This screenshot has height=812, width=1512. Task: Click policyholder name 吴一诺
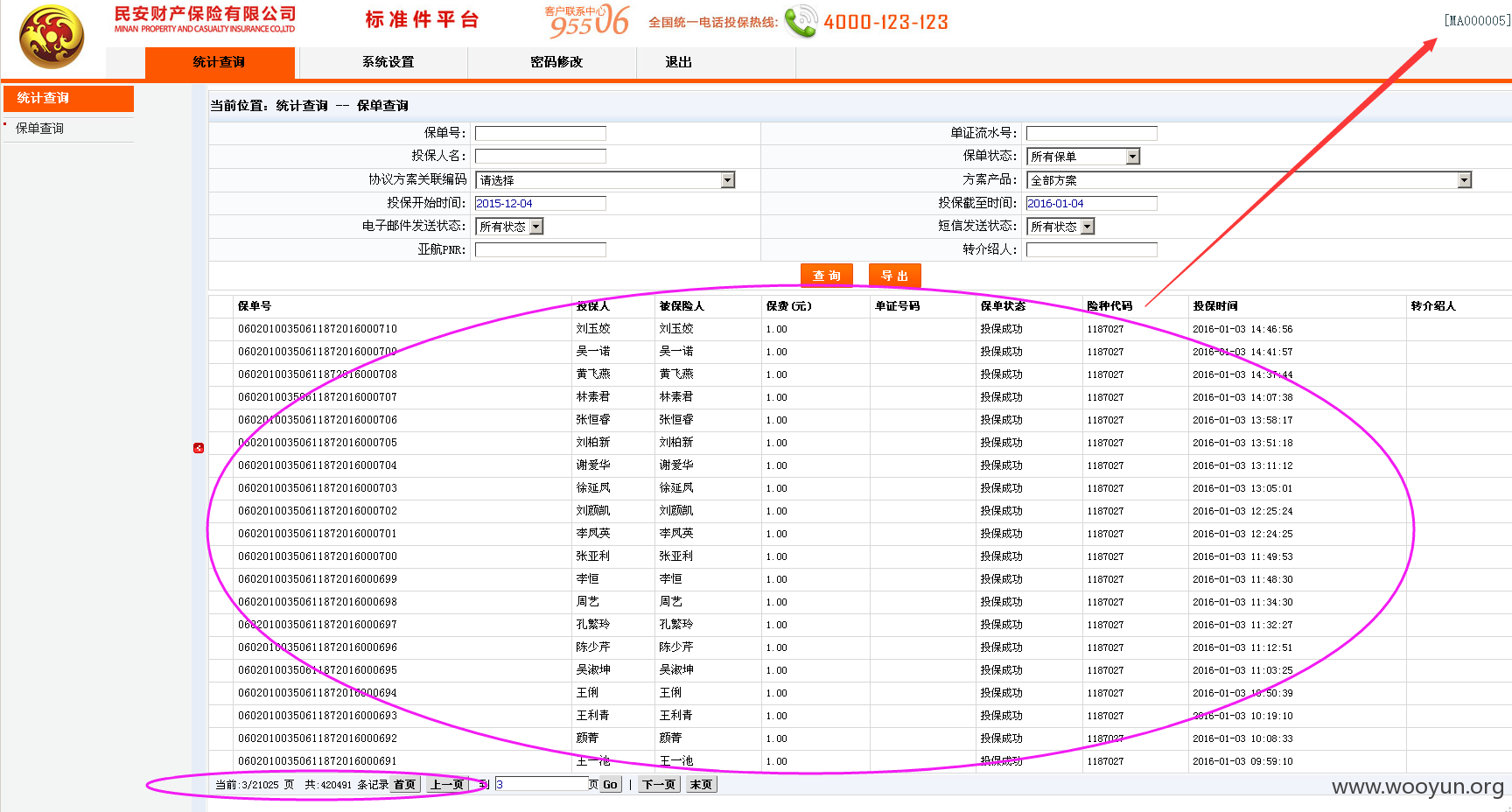point(593,352)
